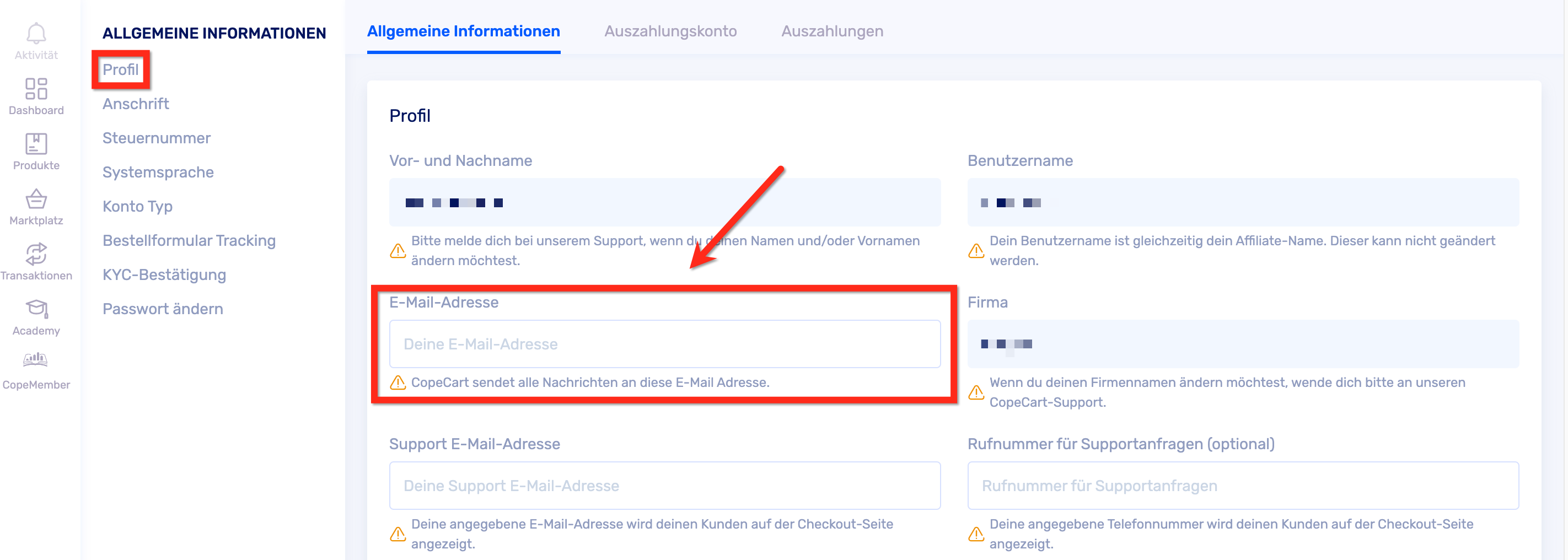Viewport: 1568px width, 560px height.
Task: Switch to the Auszahlungskonto tab
Action: pyautogui.click(x=670, y=31)
